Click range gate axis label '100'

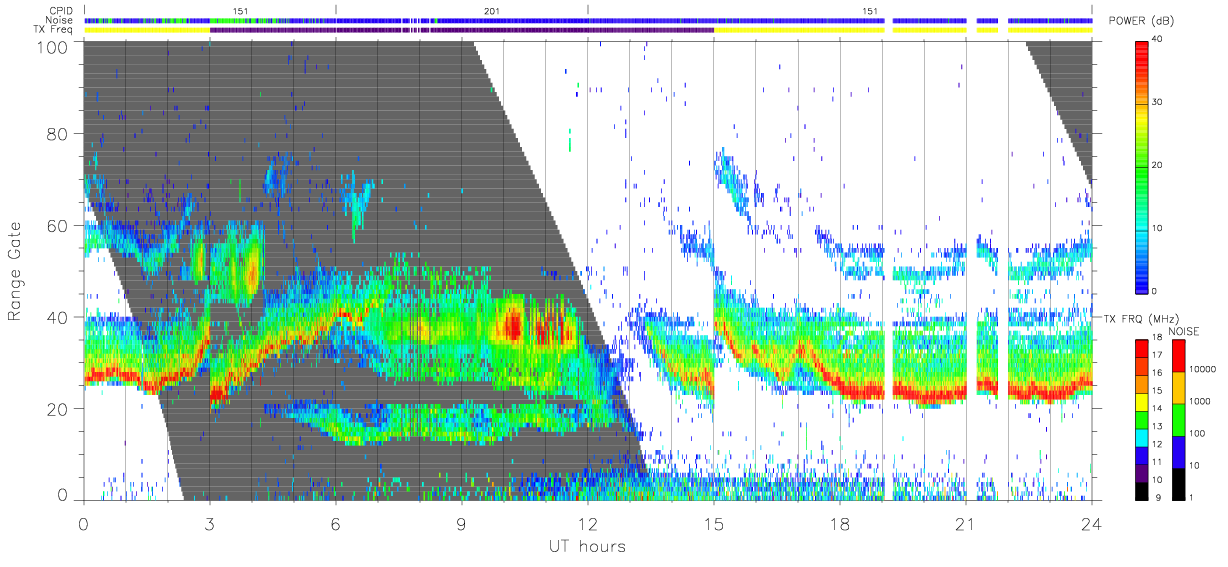(51, 45)
